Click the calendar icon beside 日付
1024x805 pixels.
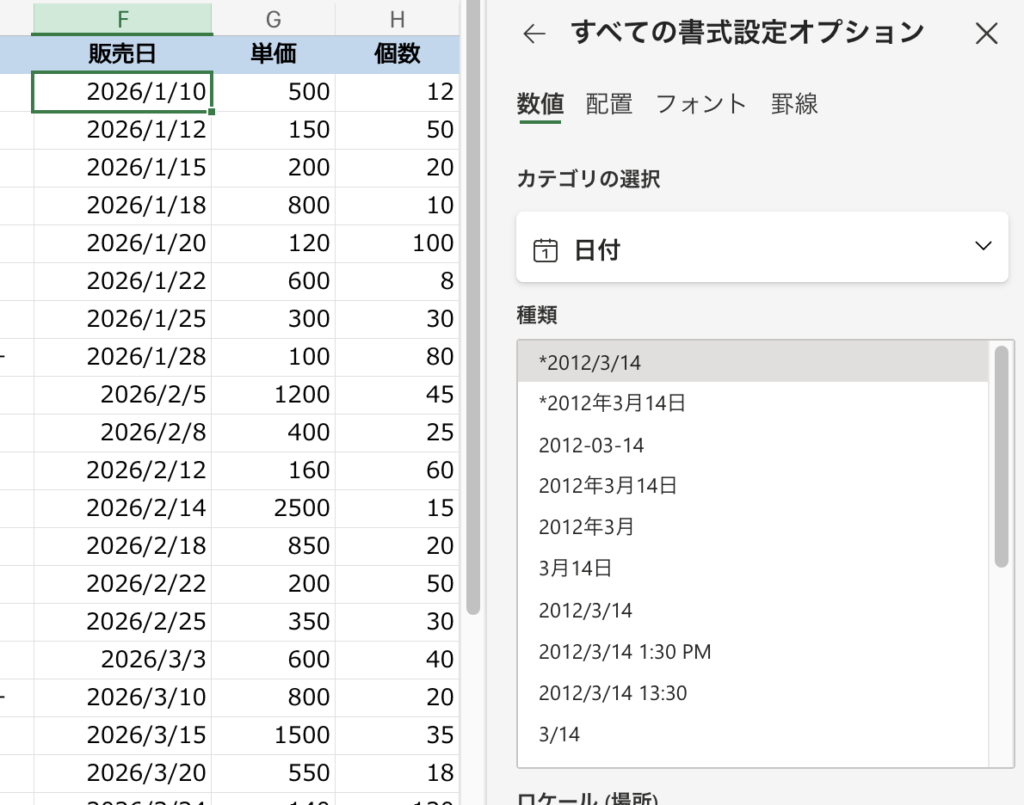point(545,250)
